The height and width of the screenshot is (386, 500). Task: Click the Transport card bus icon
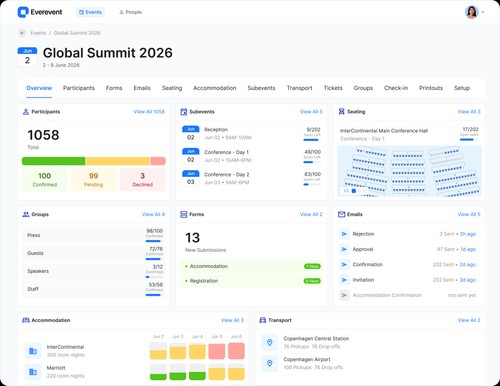[x=263, y=320]
